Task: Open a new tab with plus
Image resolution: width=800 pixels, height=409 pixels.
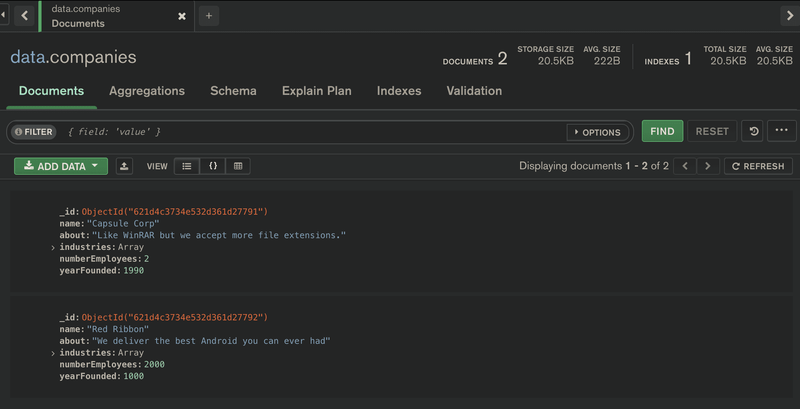Action: coord(209,16)
